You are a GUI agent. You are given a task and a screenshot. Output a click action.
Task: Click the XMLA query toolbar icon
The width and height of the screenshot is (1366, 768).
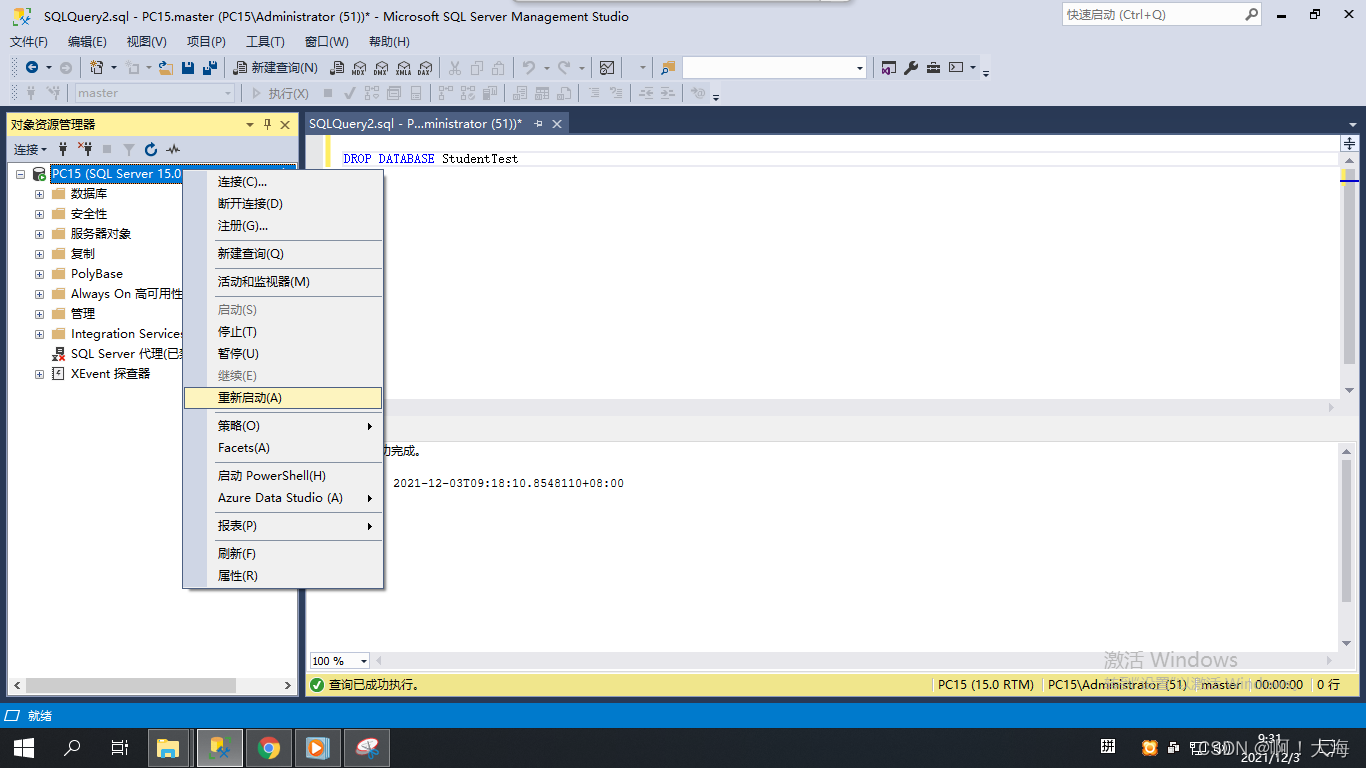[x=403, y=68]
